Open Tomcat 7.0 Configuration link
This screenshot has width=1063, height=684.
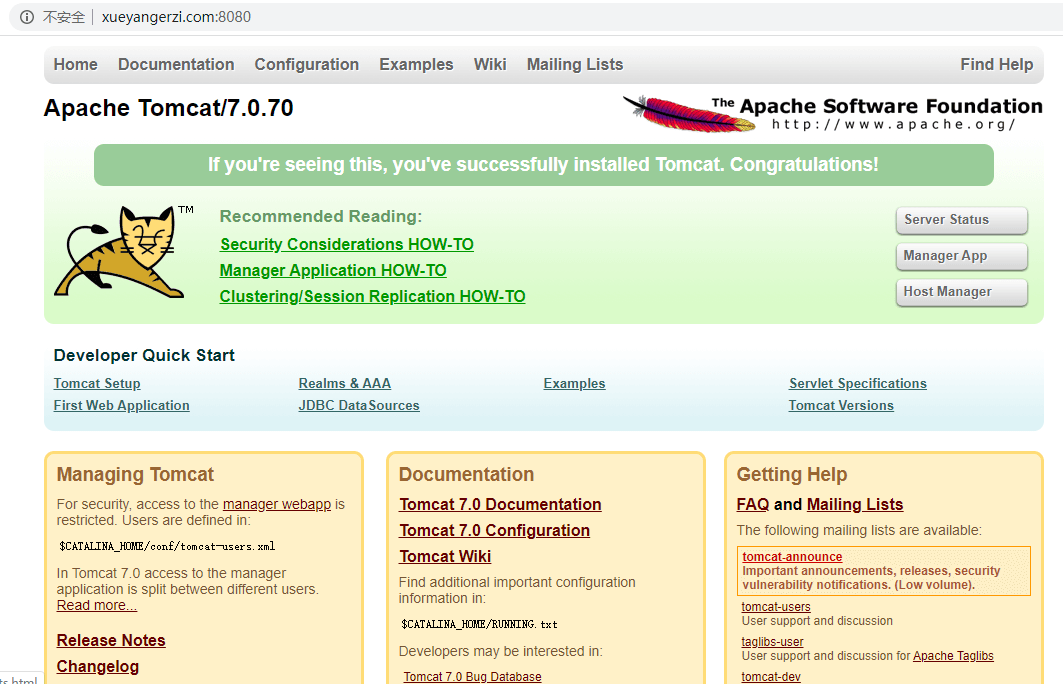coord(494,530)
